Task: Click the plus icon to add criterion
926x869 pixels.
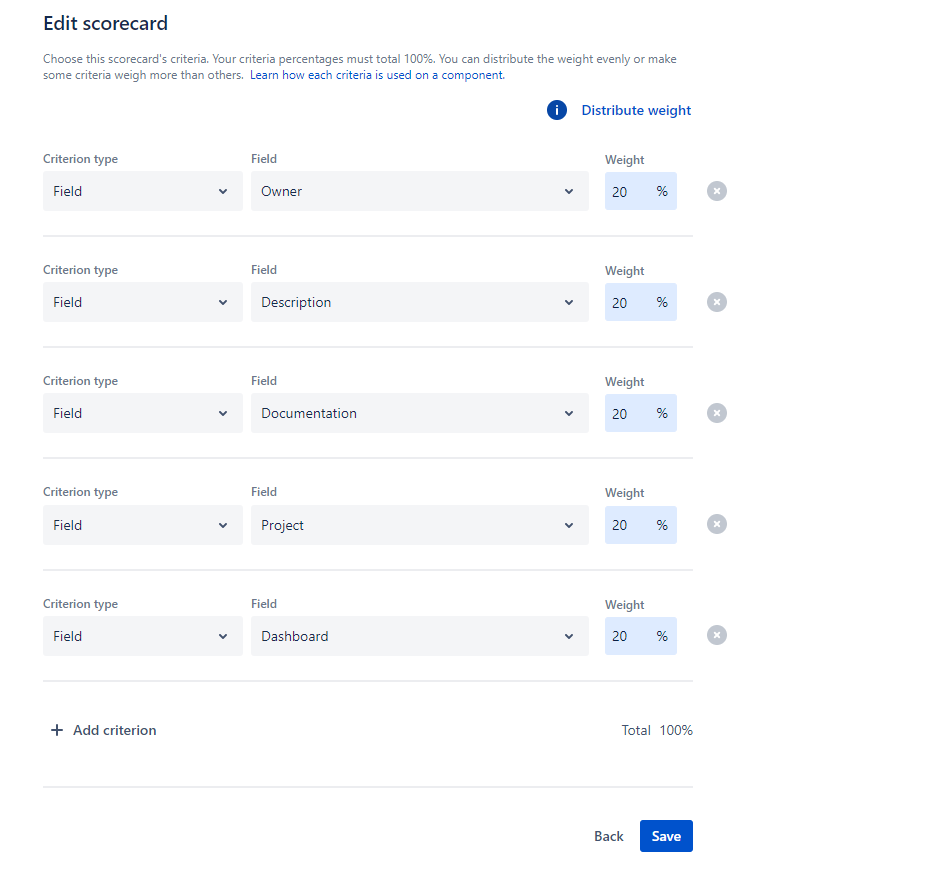Action: [57, 731]
